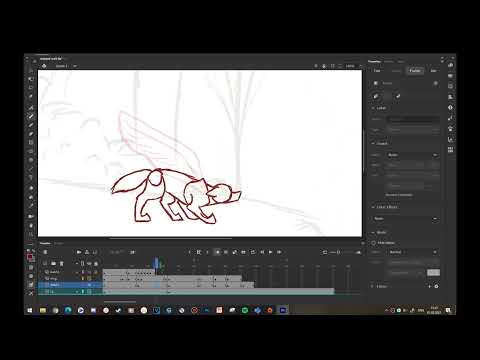Open the Color Effect None dropdown
The width and height of the screenshot is (480, 360).
(x=405, y=219)
